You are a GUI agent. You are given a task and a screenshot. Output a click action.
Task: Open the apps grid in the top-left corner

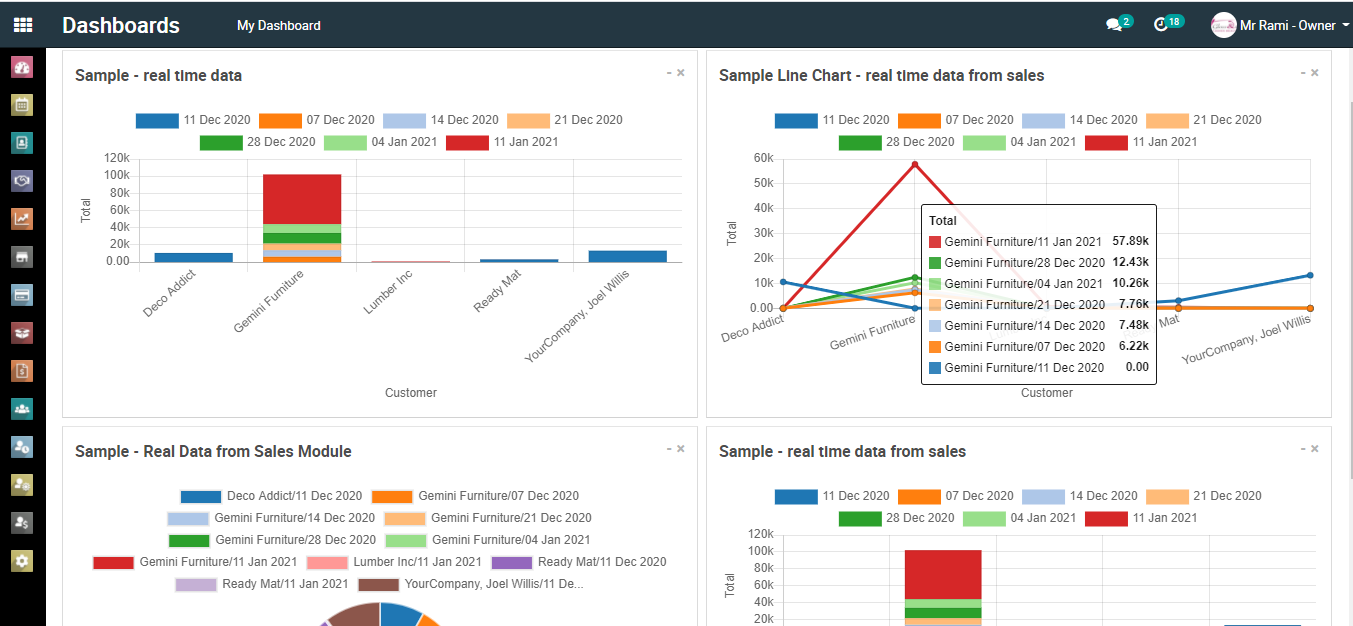[x=22, y=22]
